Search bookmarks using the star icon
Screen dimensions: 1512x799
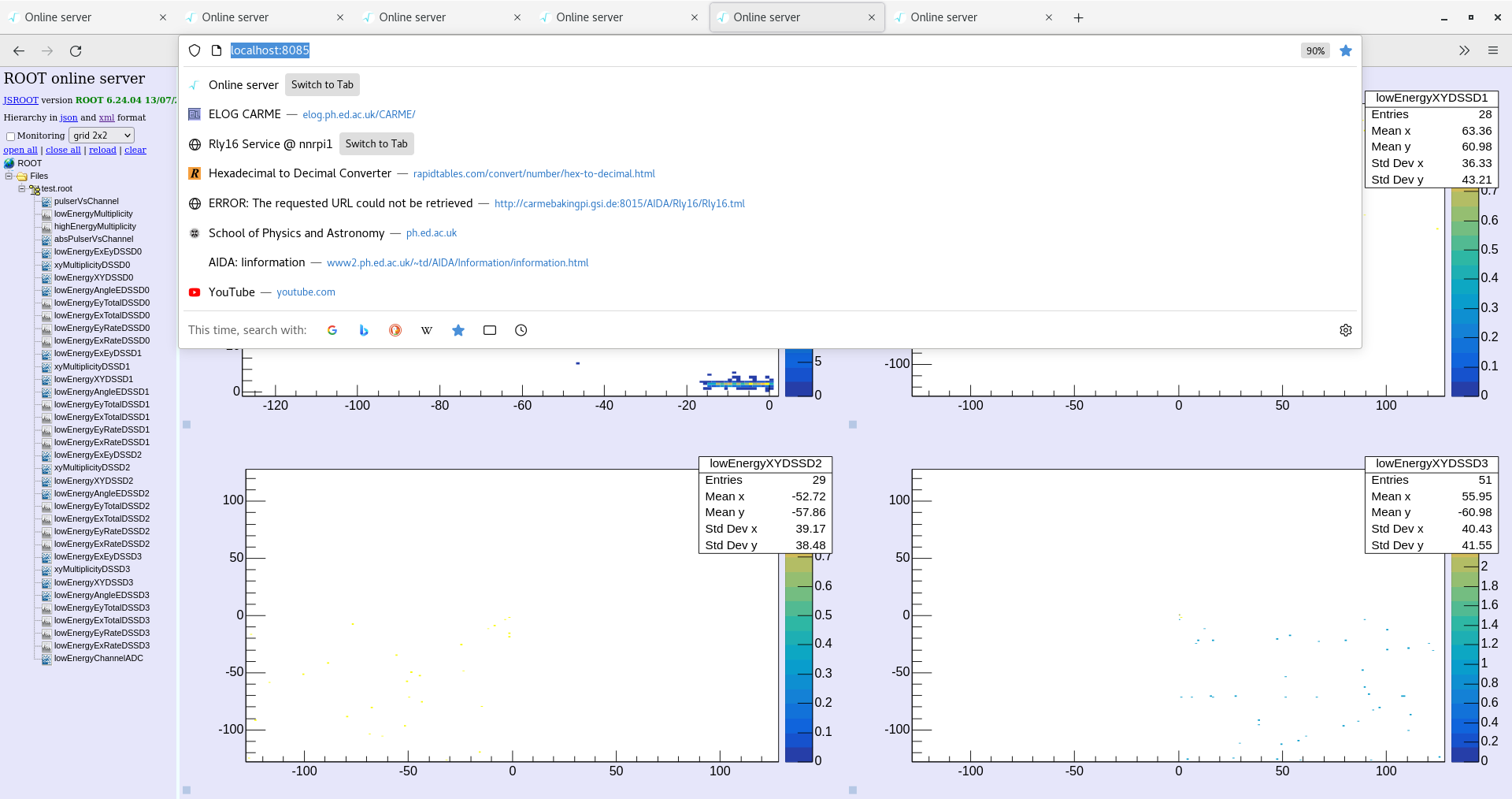coord(458,330)
